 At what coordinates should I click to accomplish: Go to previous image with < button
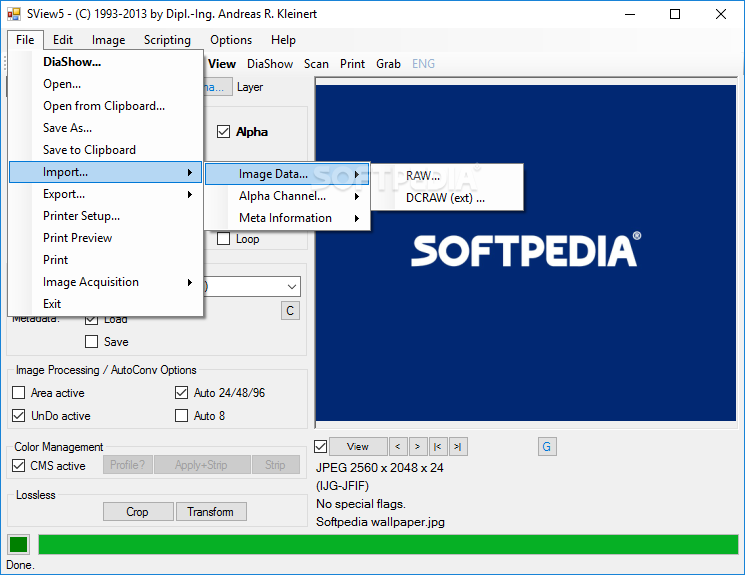pos(398,447)
